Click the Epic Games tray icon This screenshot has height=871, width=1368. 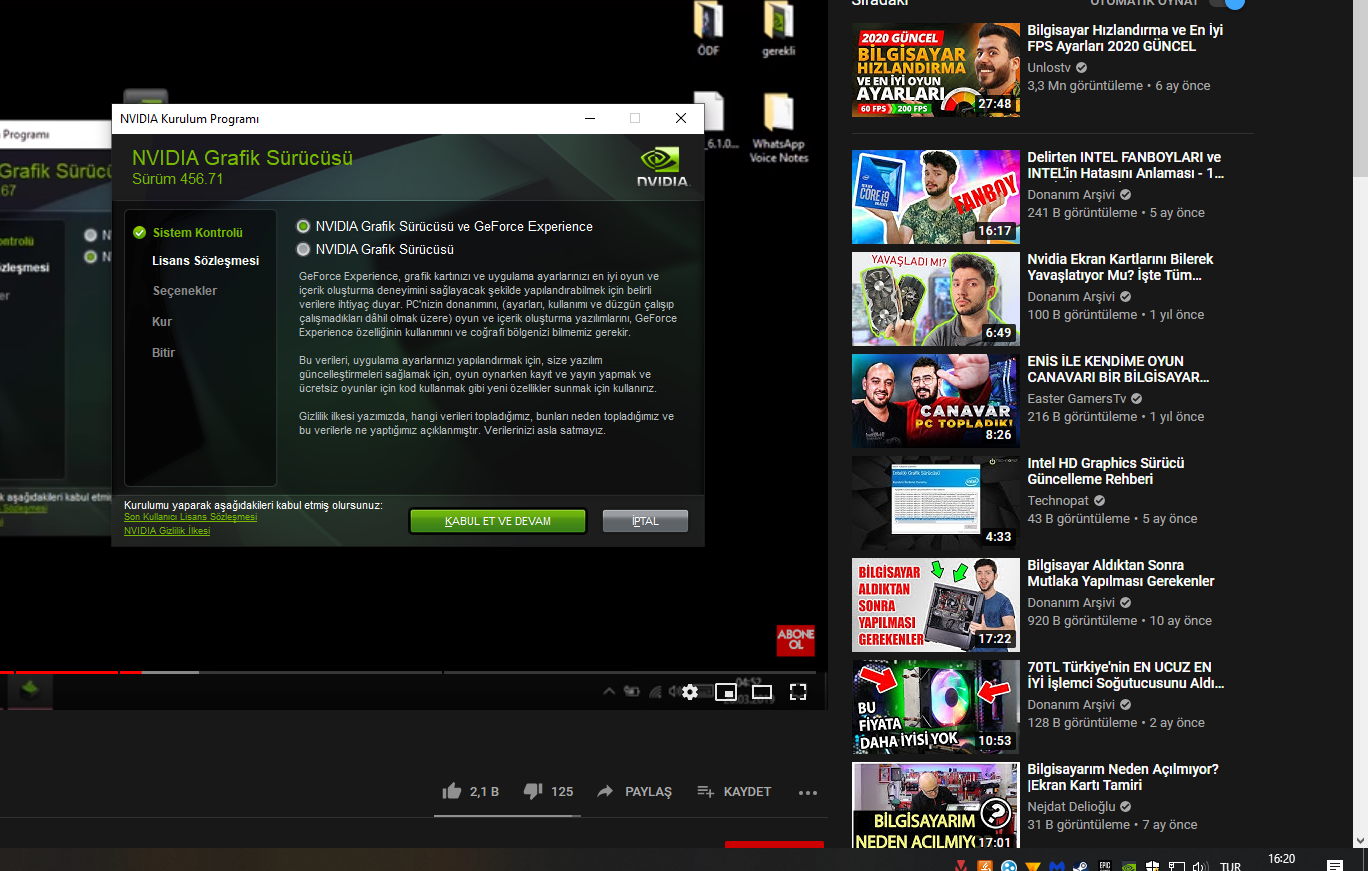1106,865
